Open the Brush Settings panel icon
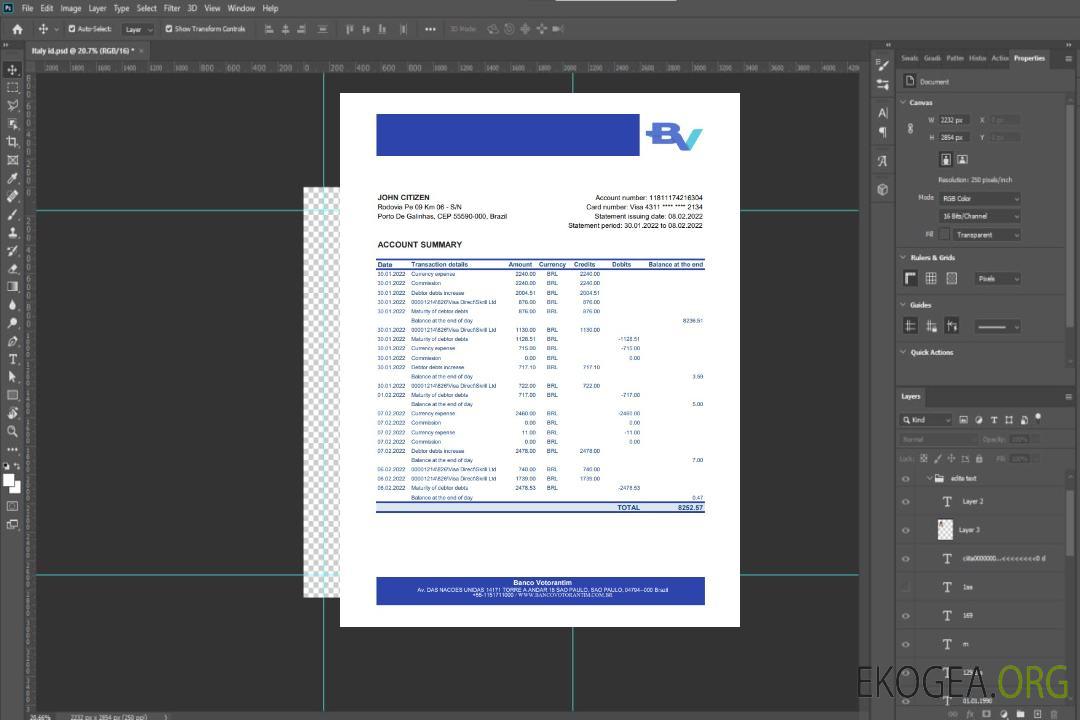The height and width of the screenshot is (720, 1080). tap(882, 65)
